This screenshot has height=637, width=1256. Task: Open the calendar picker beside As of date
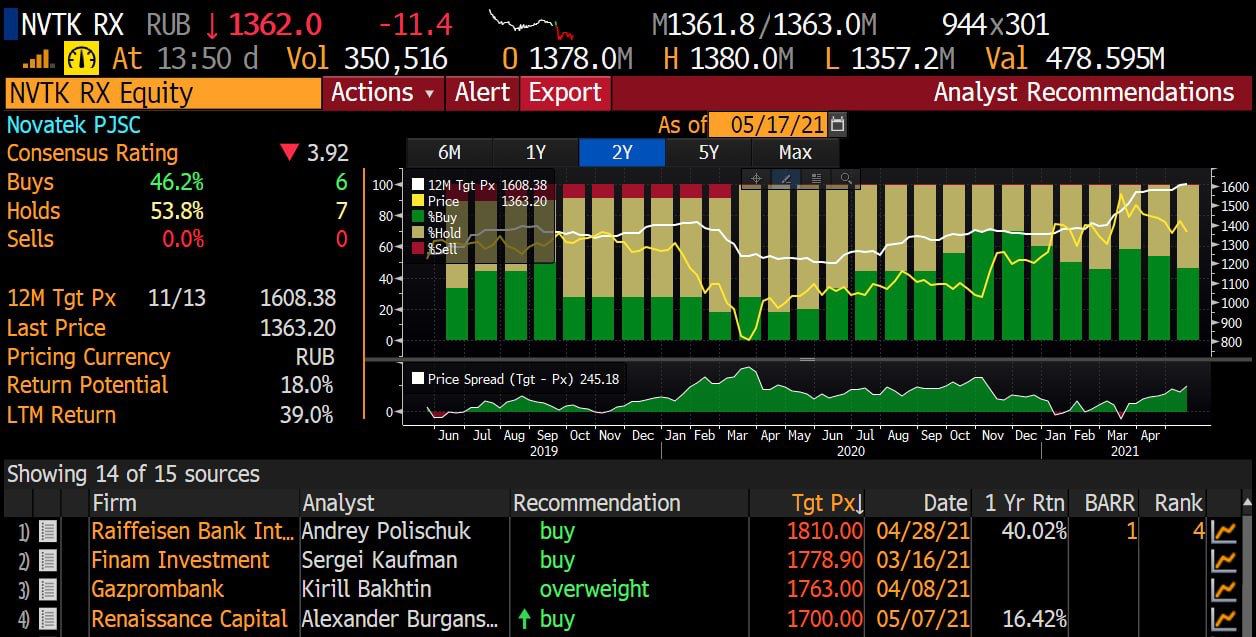[x=838, y=125]
